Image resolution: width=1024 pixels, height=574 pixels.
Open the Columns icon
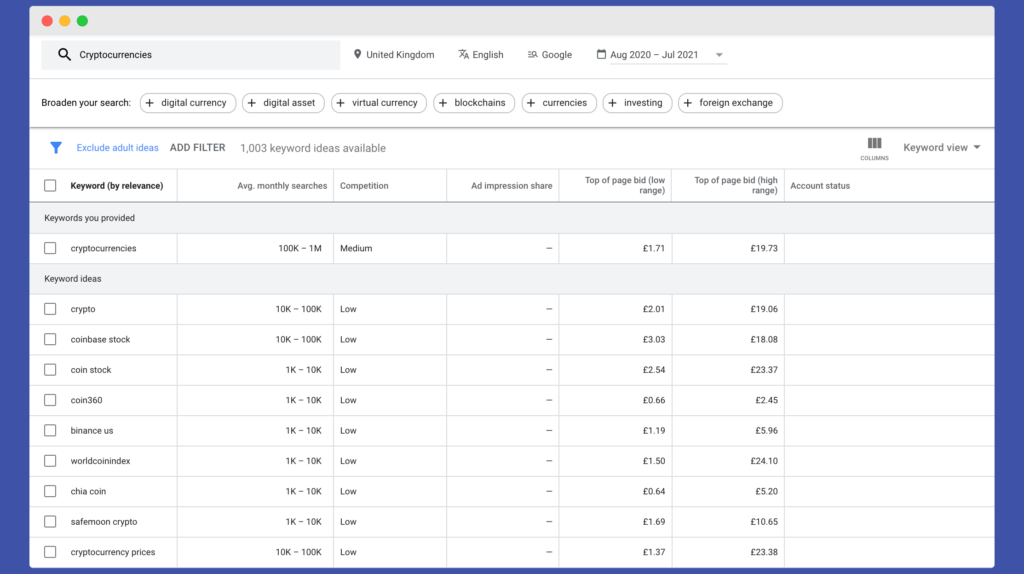pyautogui.click(x=874, y=148)
